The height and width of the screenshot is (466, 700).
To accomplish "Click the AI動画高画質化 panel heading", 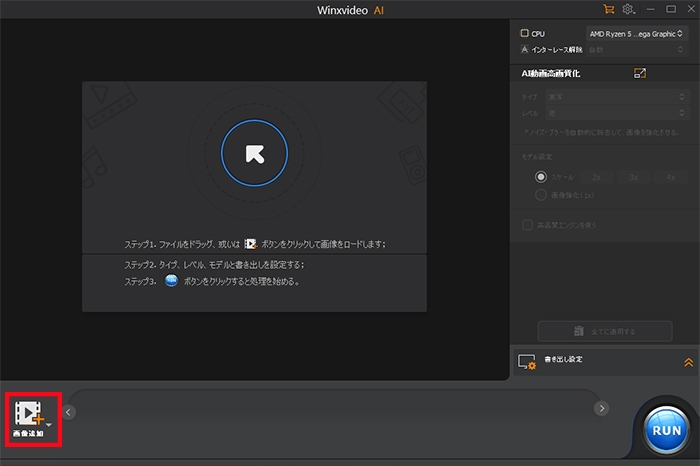I will [550, 74].
